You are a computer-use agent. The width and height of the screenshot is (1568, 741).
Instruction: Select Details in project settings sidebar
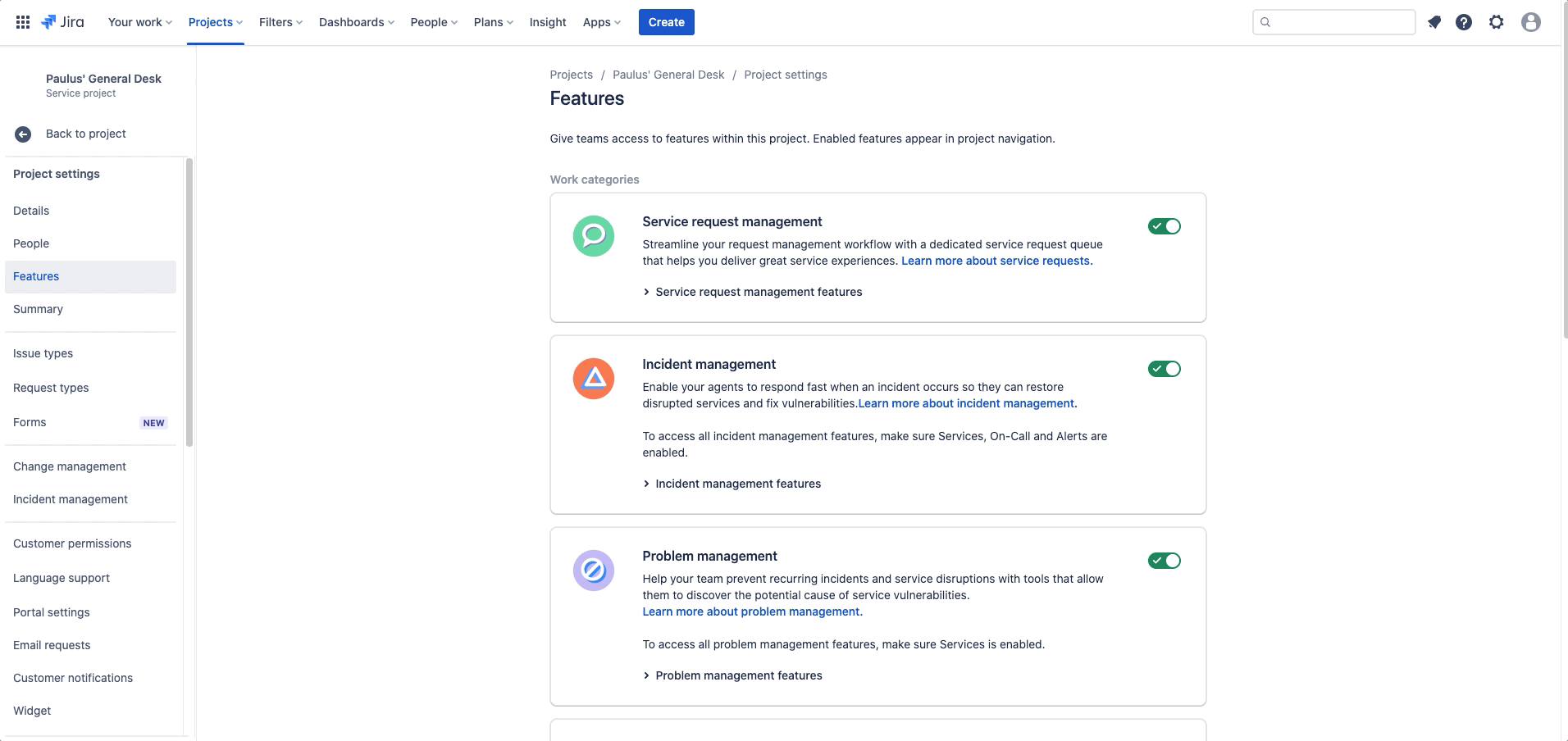90,211
